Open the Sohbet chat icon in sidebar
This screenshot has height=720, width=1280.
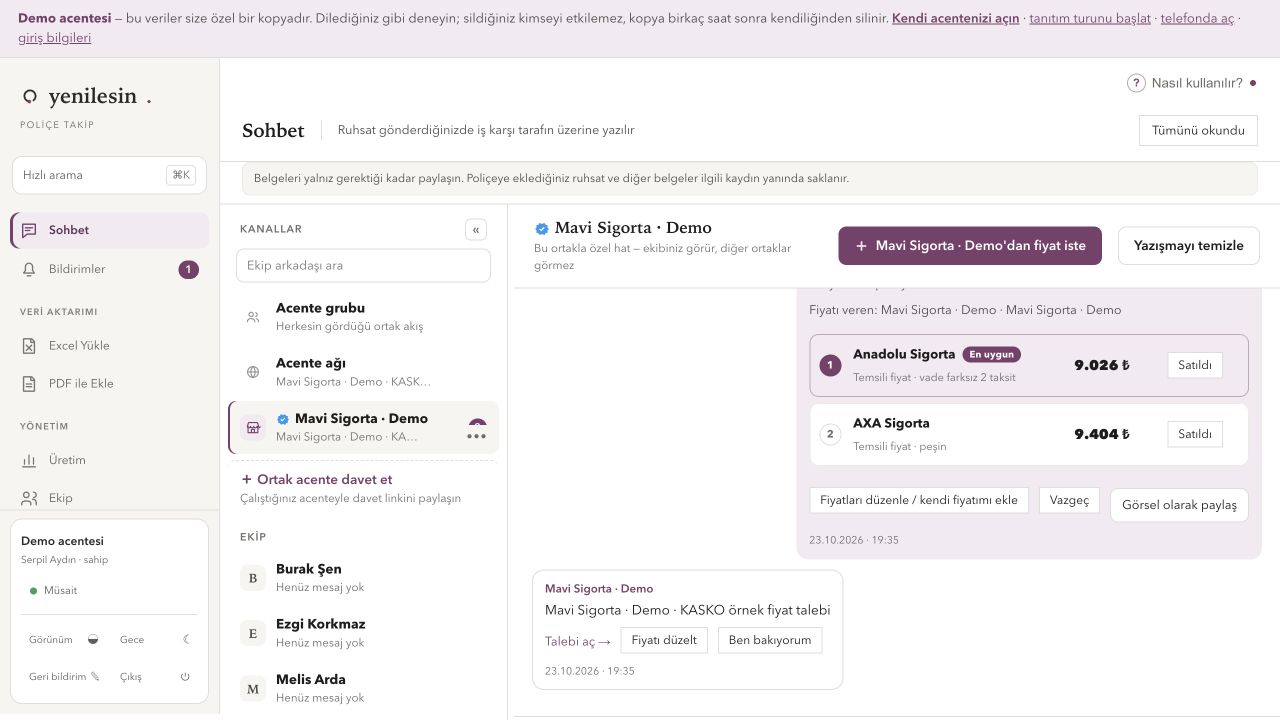(x=29, y=230)
